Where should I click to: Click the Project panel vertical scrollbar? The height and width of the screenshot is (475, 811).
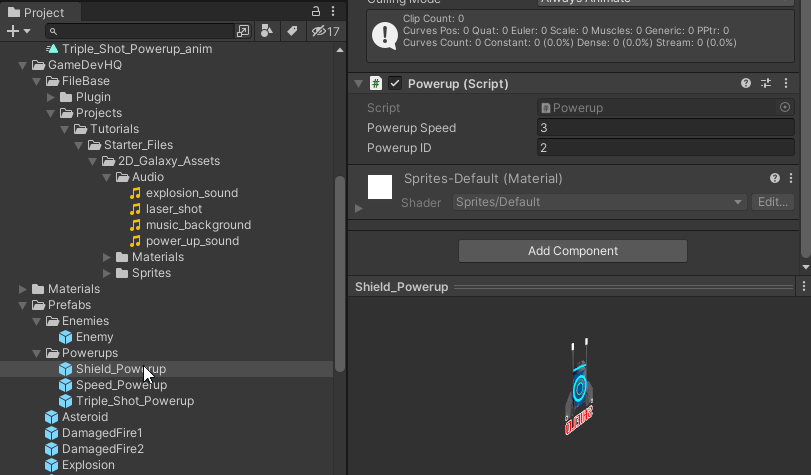(340, 274)
